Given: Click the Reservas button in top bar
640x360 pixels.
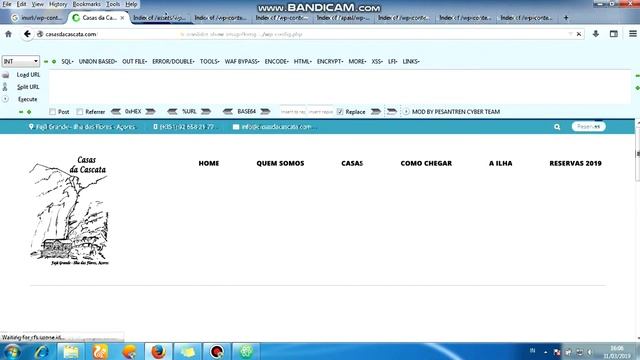Looking at the screenshot, I should (x=589, y=127).
